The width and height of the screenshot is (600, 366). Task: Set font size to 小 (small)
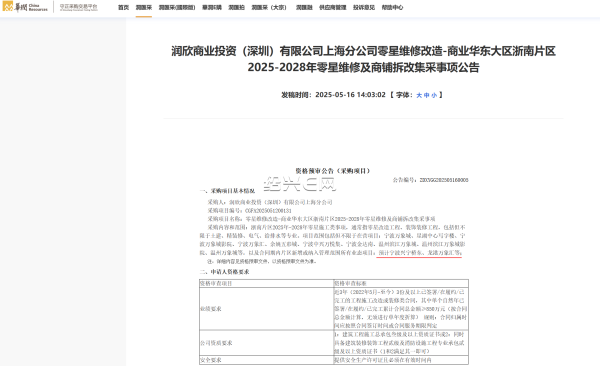click(434, 95)
